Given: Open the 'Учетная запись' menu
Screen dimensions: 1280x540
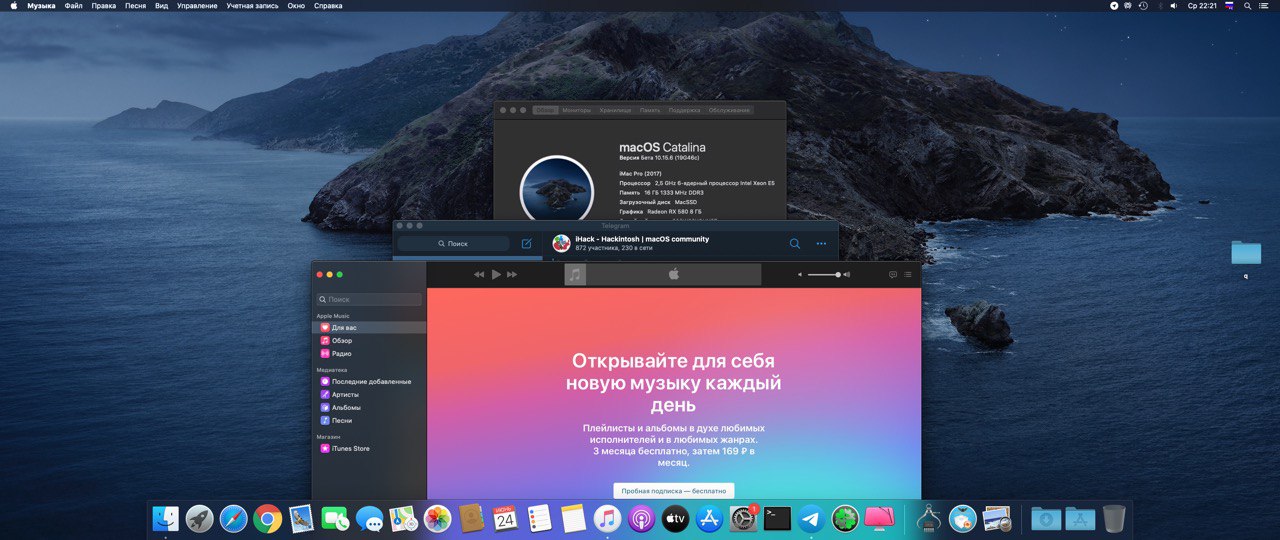Looking at the screenshot, I should [253, 6].
